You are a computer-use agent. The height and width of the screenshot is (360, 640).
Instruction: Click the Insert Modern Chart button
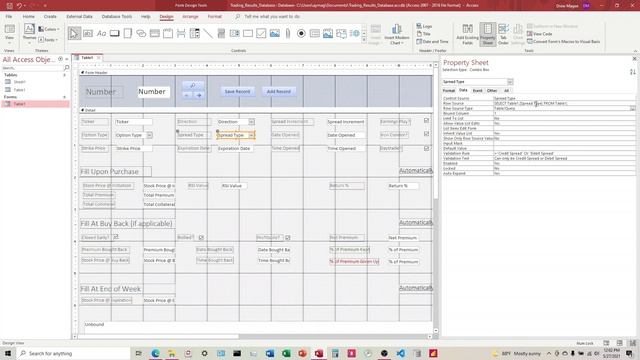pyautogui.click(x=397, y=35)
